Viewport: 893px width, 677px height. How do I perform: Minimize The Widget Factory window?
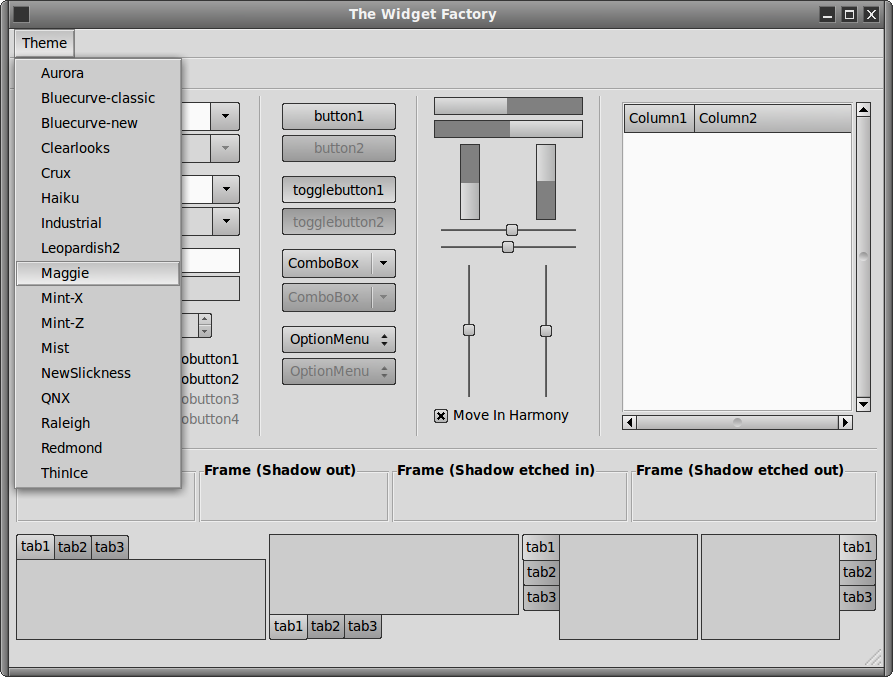point(828,14)
